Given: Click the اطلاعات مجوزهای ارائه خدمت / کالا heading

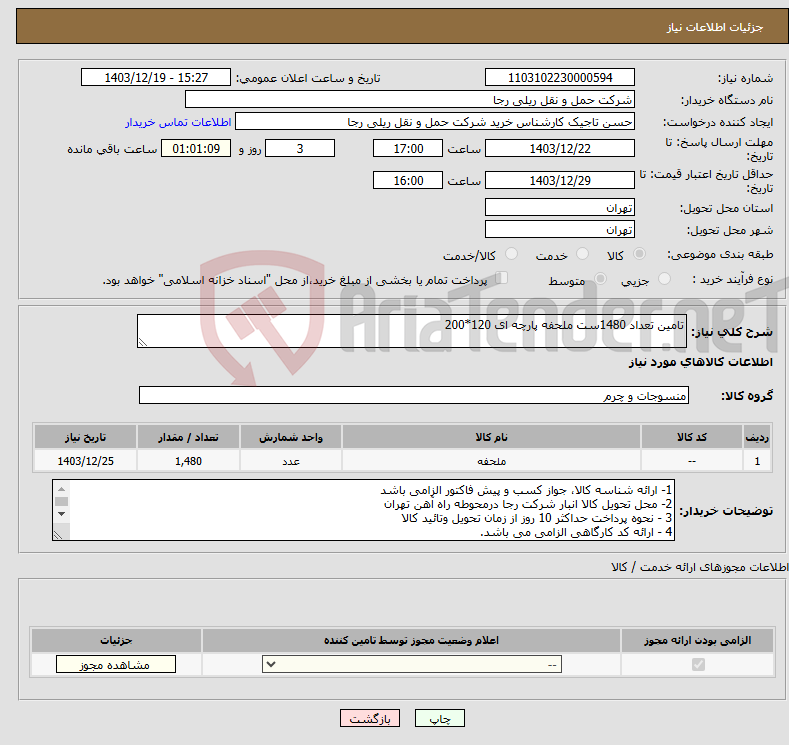Looking at the screenshot, I should pyautogui.click(x=700, y=567).
